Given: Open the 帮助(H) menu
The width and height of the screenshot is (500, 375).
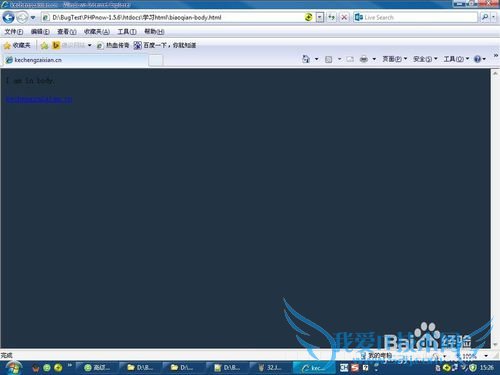Looking at the screenshot, I should (154, 32).
